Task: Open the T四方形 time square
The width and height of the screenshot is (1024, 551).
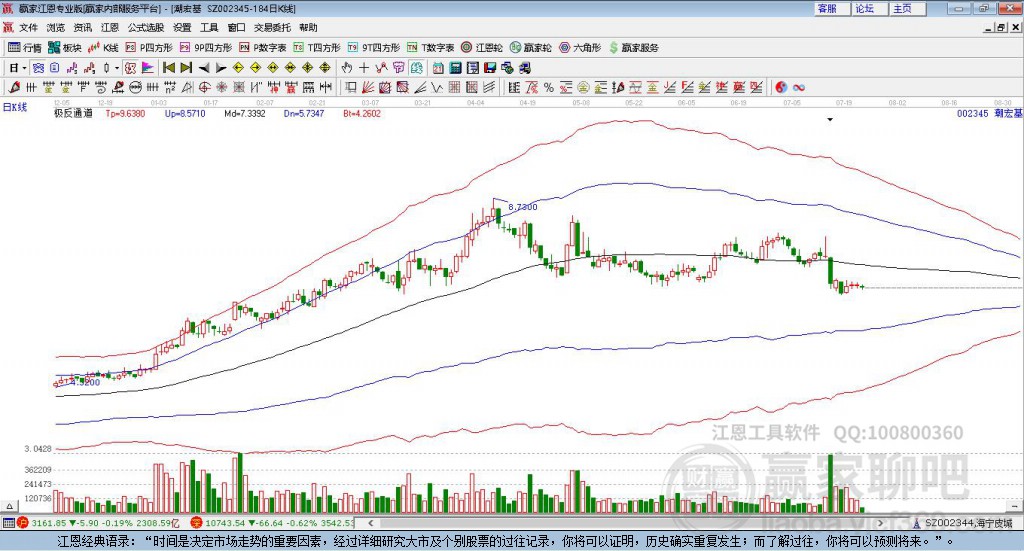Action: pyautogui.click(x=317, y=48)
